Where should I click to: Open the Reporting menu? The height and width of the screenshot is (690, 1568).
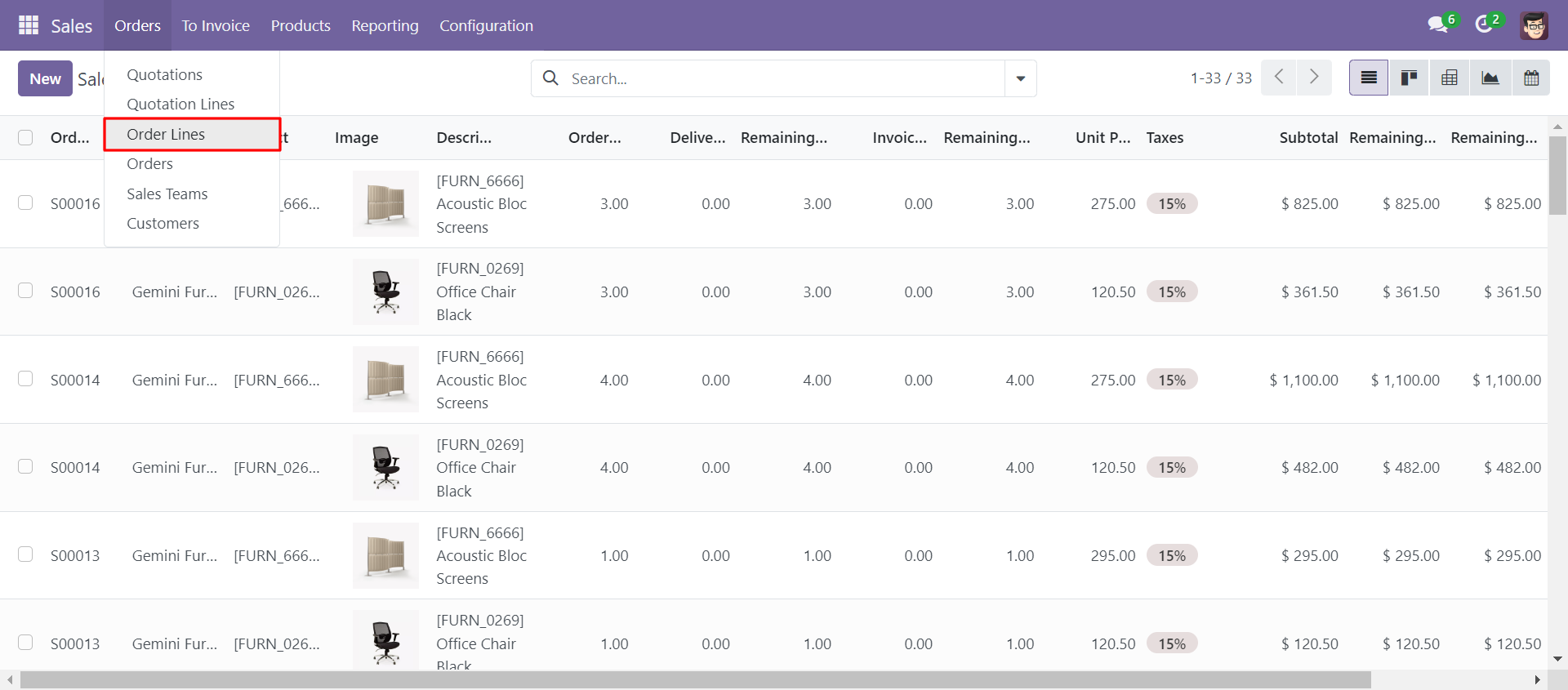click(x=385, y=25)
